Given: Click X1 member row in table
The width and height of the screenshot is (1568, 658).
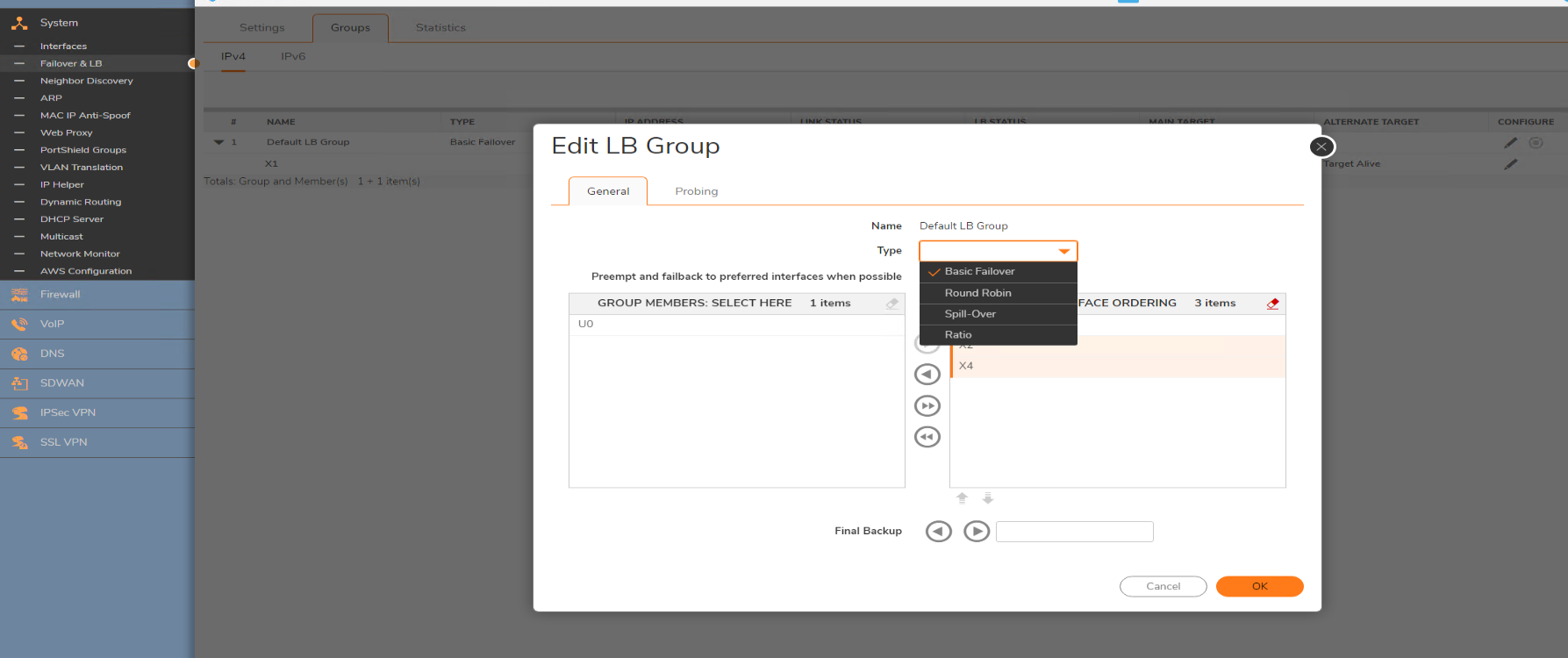Looking at the screenshot, I should point(271,164).
